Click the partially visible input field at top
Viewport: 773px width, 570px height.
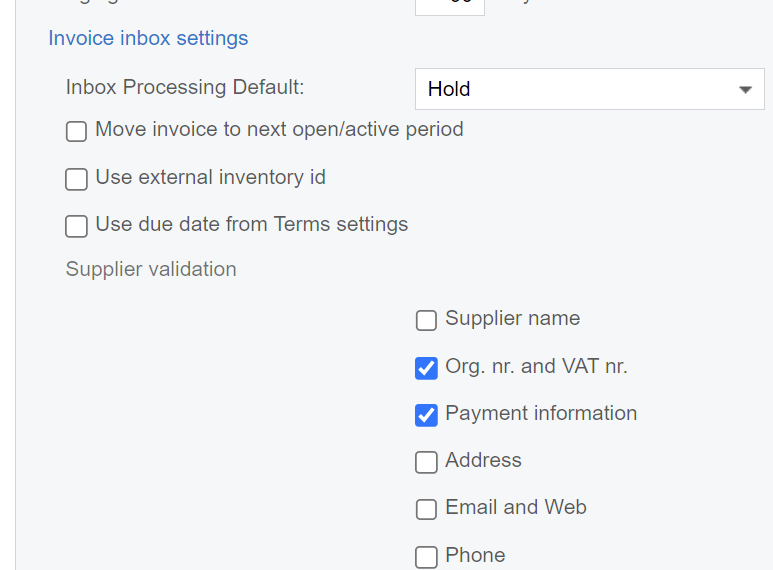pos(449,6)
